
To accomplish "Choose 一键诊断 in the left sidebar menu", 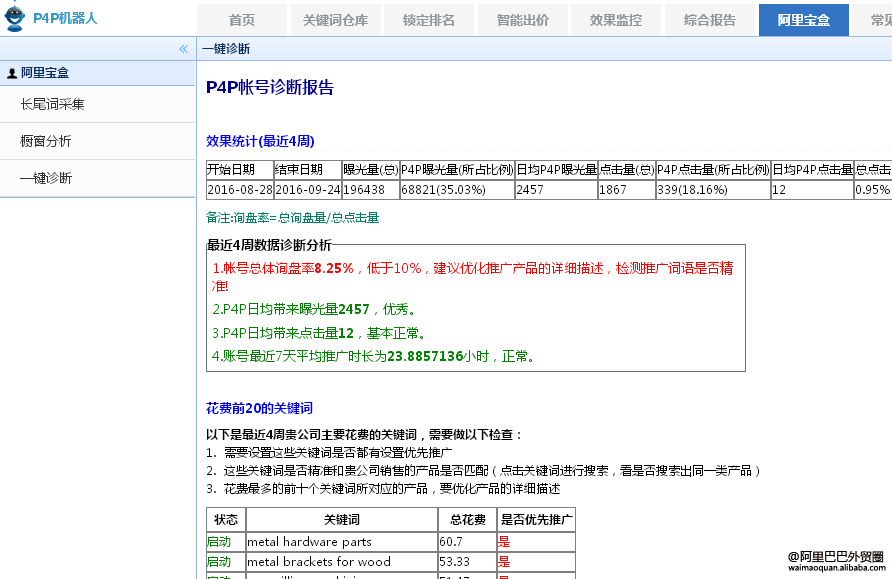I will [x=46, y=178].
